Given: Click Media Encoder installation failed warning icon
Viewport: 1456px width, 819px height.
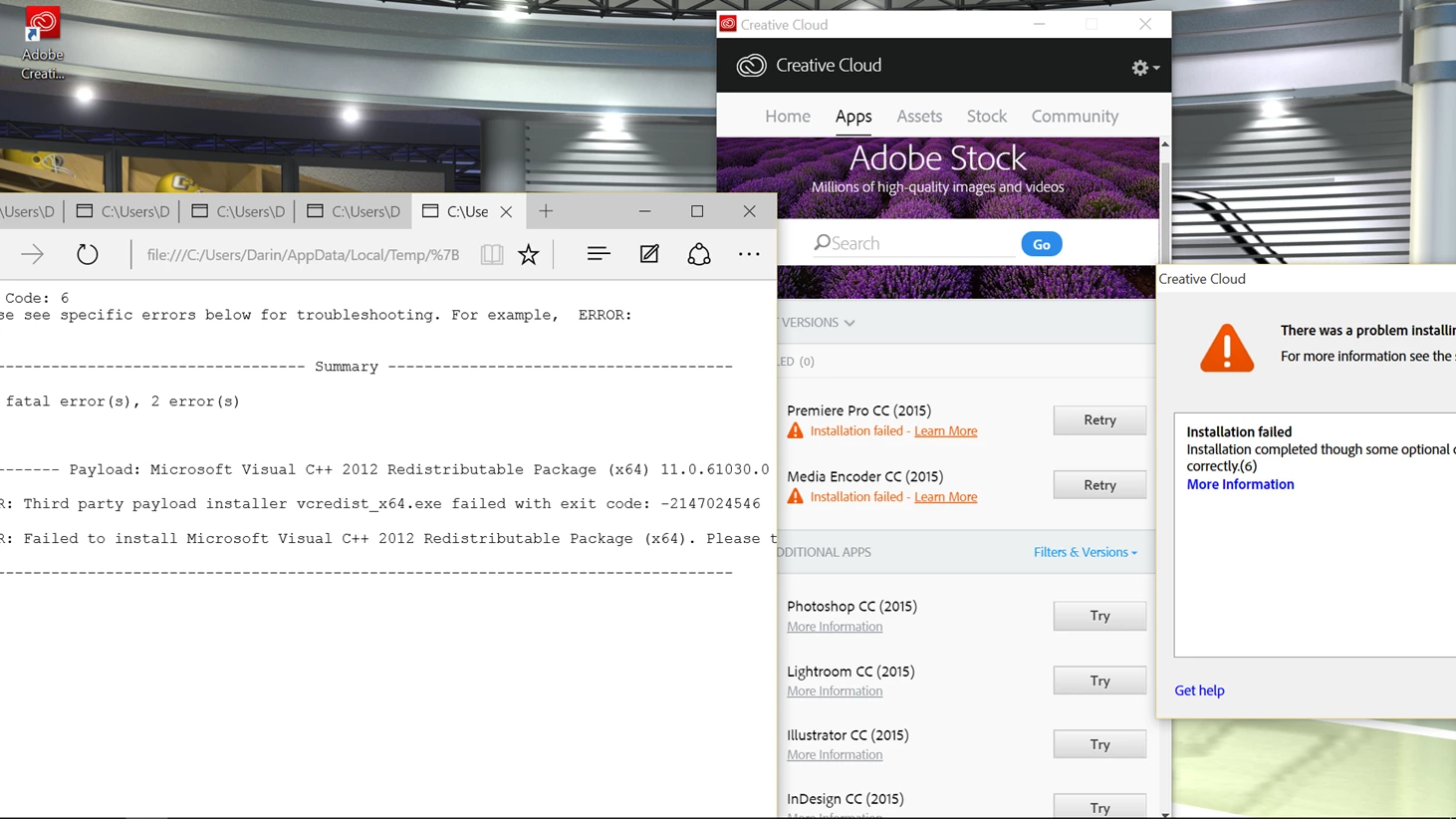Looking at the screenshot, I should click(x=795, y=496).
